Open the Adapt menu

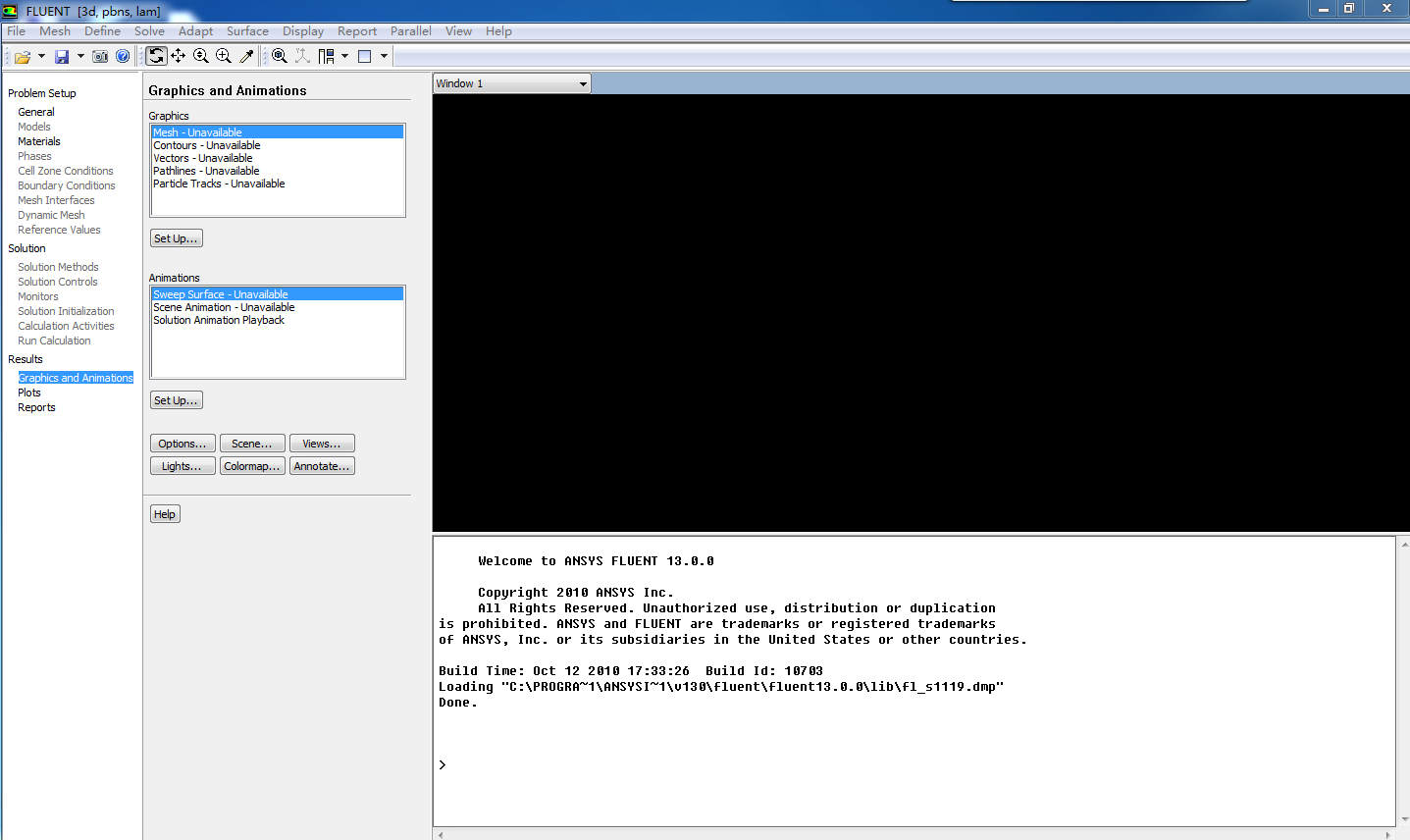tap(195, 31)
